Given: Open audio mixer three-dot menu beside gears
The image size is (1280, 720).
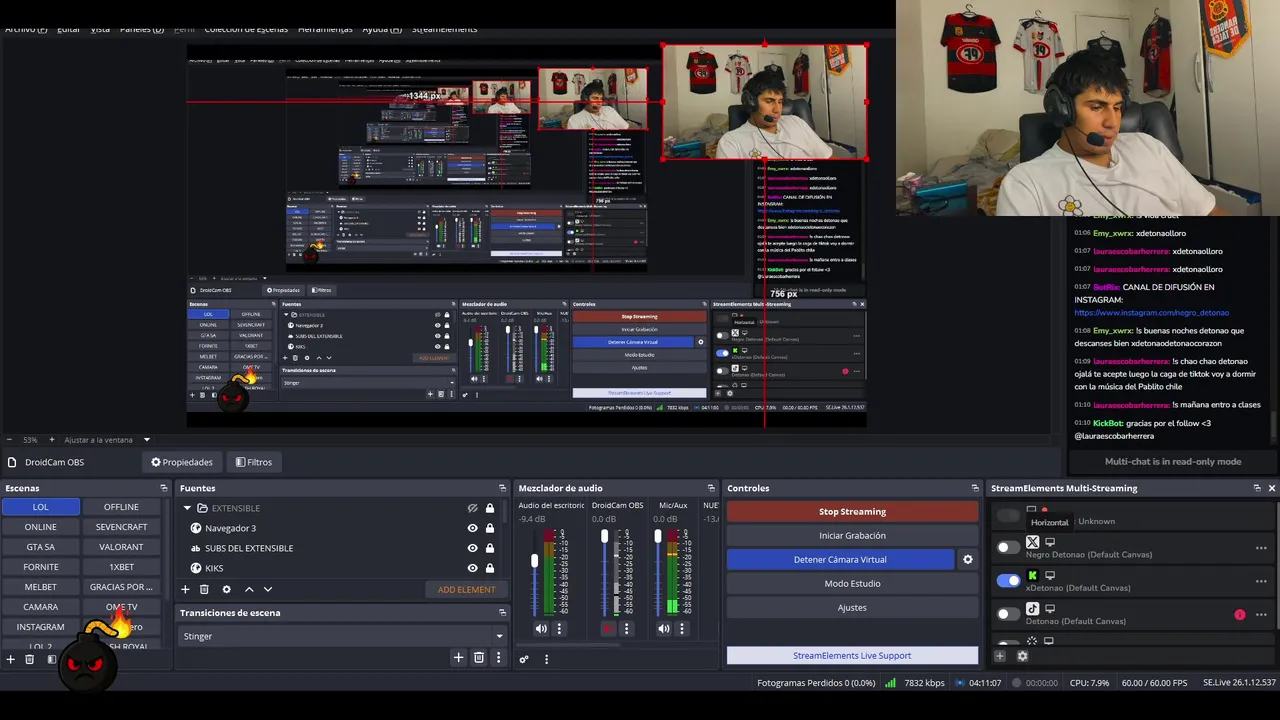Looking at the screenshot, I should [546, 659].
